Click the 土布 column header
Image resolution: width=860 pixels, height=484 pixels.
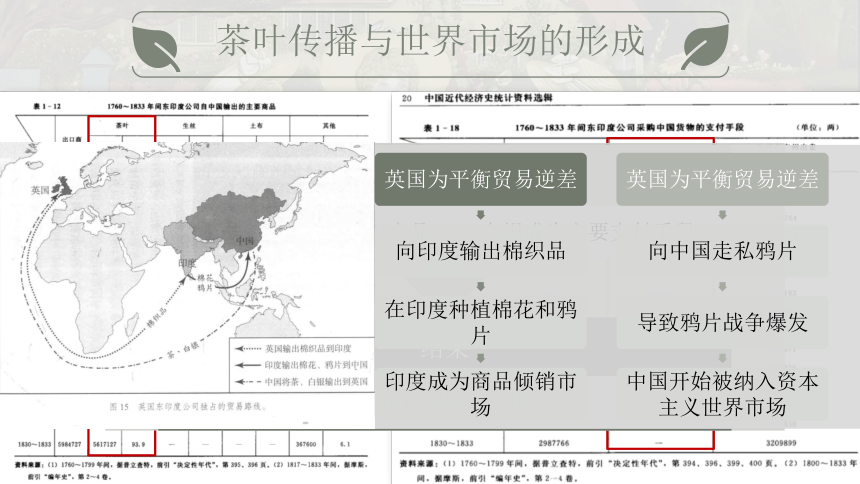(256, 126)
